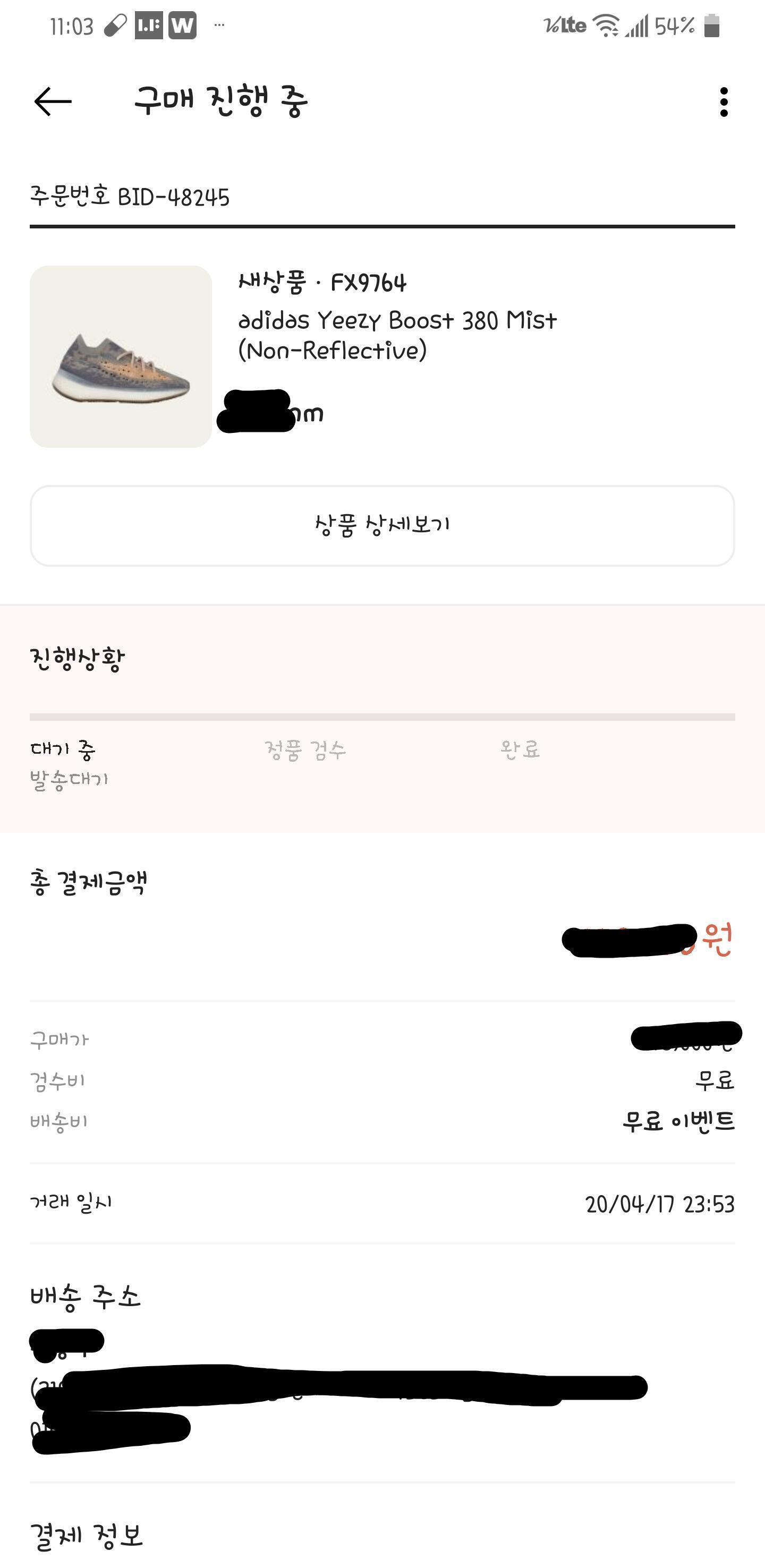Viewport: 765px width, 1568px height.
Task: Tap the back arrow icon
Action: [53, 101]
